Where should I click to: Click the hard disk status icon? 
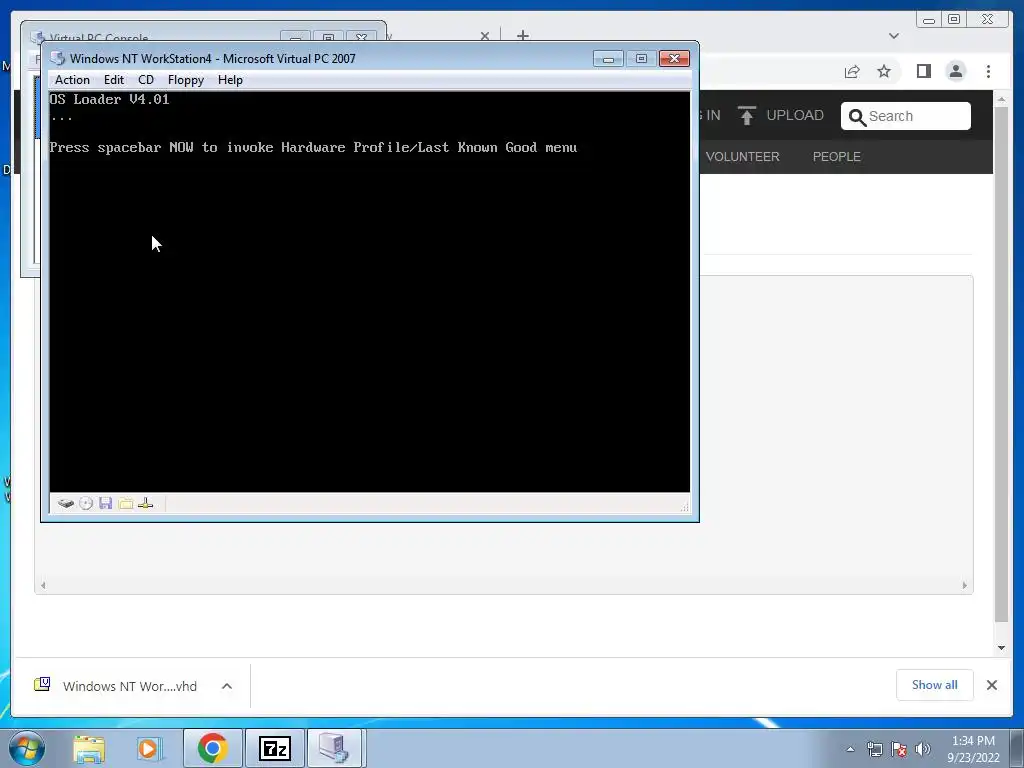coord(65,503)
